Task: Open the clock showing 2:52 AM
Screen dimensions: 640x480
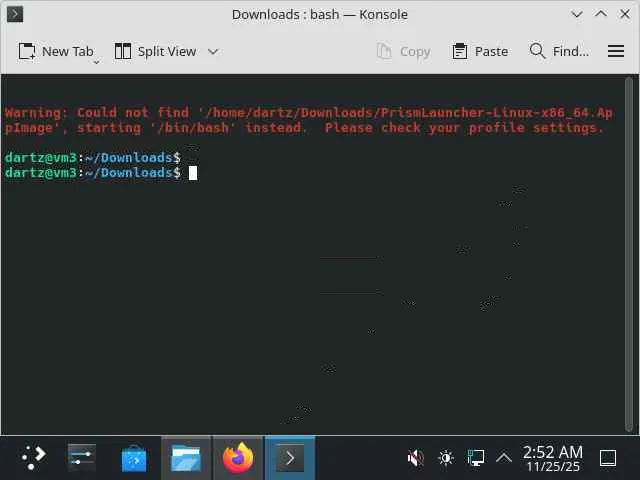Action: point(553,458)
